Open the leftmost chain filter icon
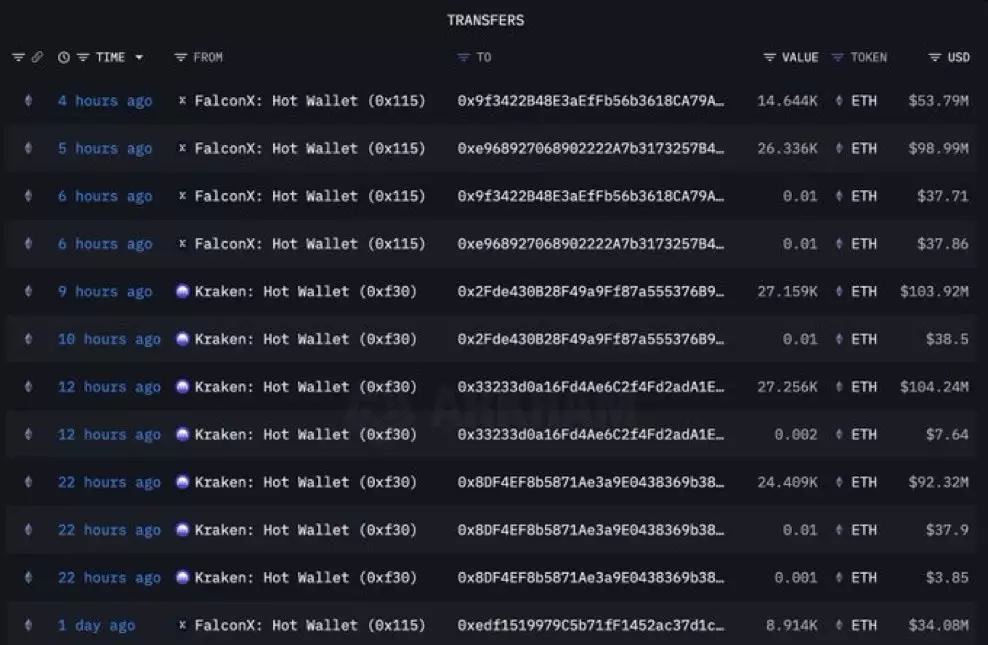This screenshot has height=645, width=988. coord(18,58)
